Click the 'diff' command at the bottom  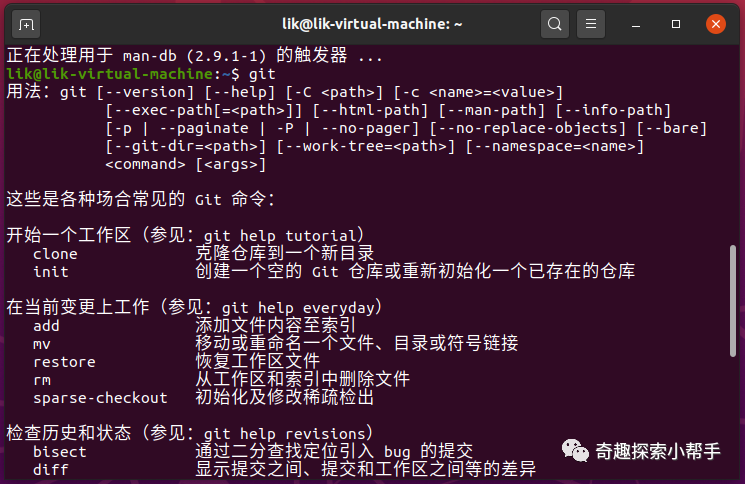tap(51, 469)
